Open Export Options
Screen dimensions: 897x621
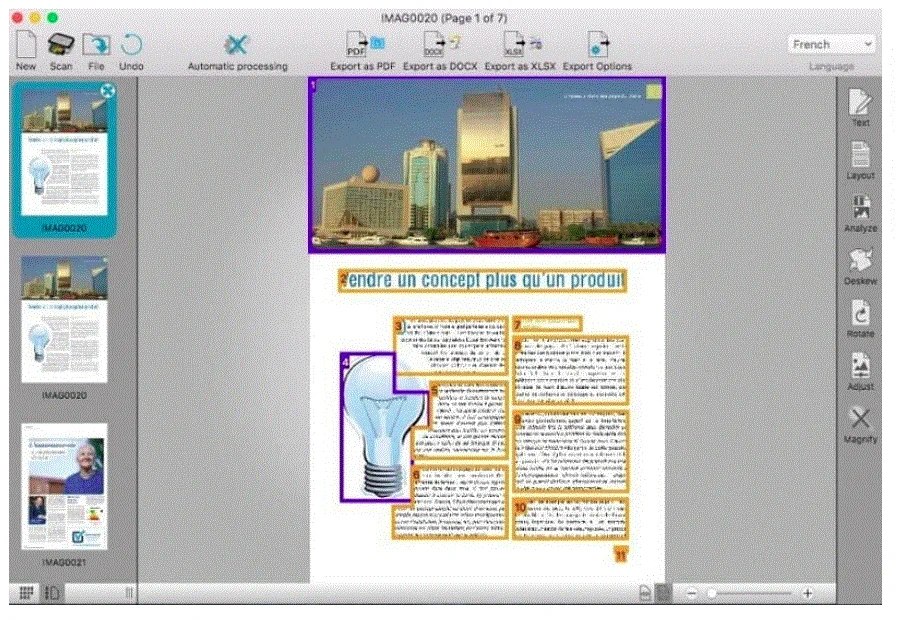[x=597, y=51]
